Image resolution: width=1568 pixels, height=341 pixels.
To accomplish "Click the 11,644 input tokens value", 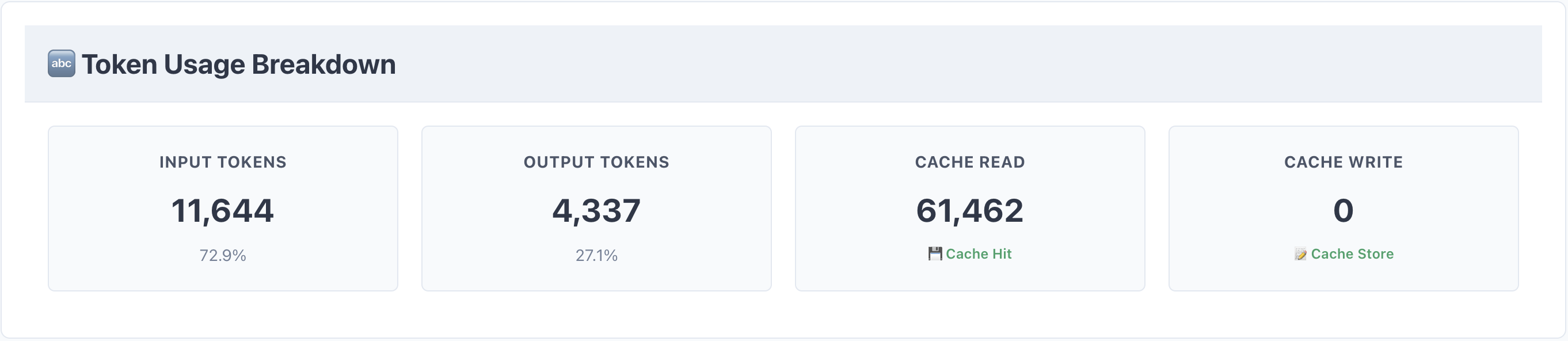I will click(x=223, y=211).
